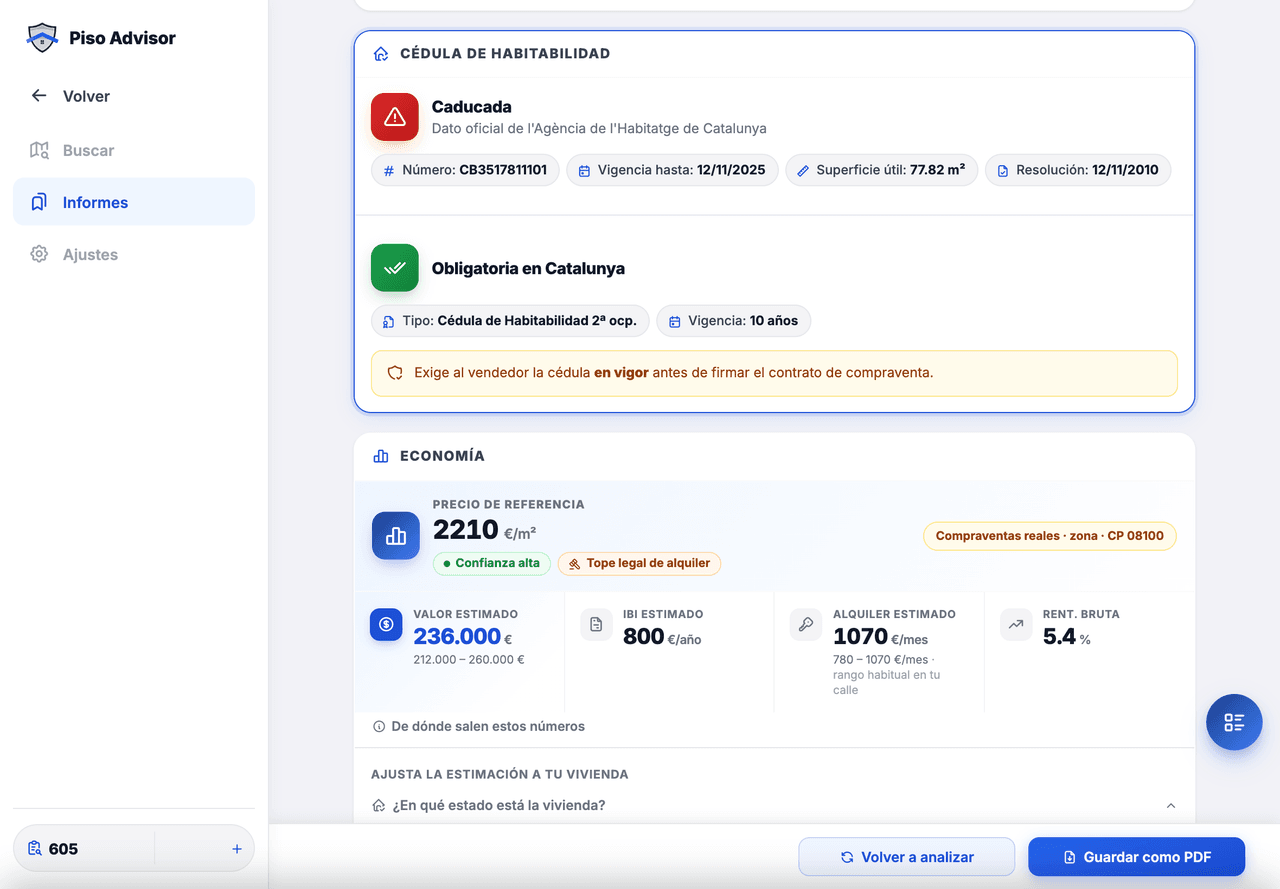Click the hash icon in Número chip
Screen dimensions: 1280x889
pos(389,170)
